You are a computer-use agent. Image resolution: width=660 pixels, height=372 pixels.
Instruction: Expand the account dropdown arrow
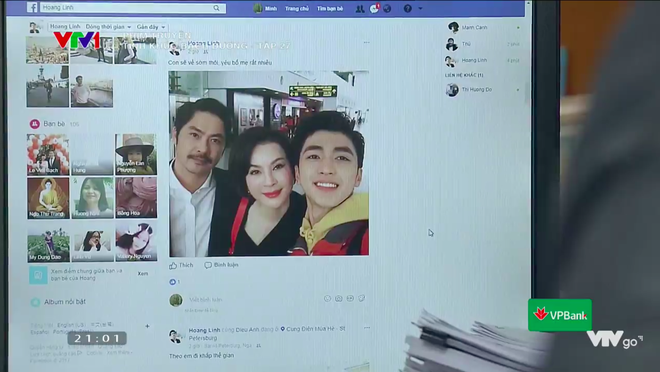pos(420,8)
